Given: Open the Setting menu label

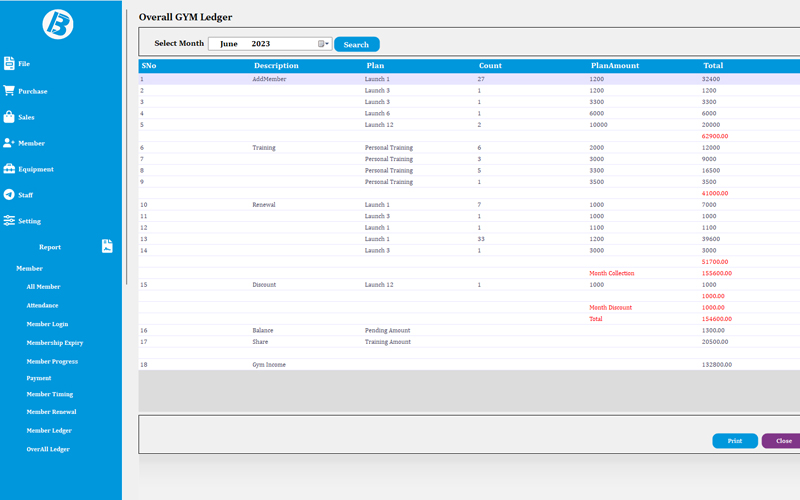Looking at the screenshot, I should tap(30, 221).
